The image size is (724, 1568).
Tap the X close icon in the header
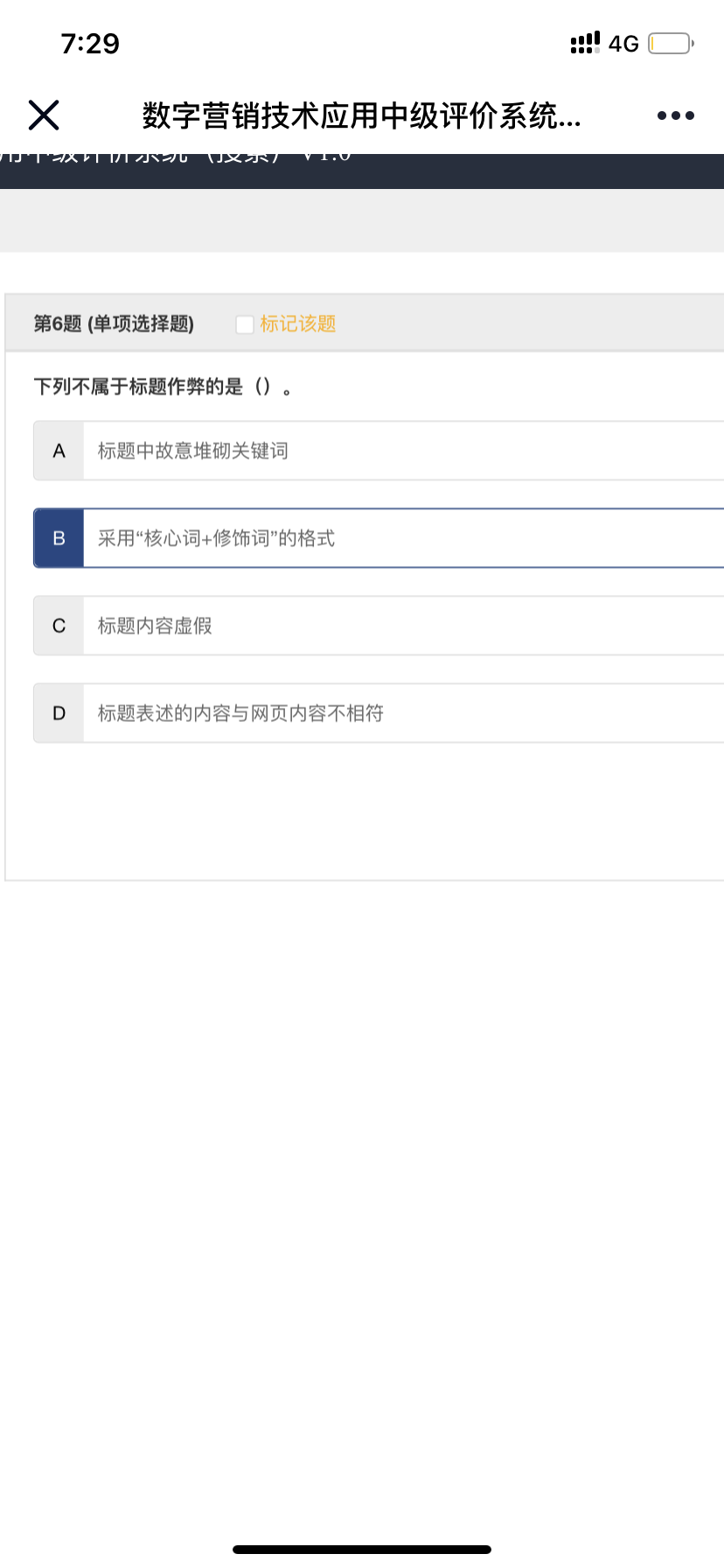pyautogui.click(x=44, y=115)
